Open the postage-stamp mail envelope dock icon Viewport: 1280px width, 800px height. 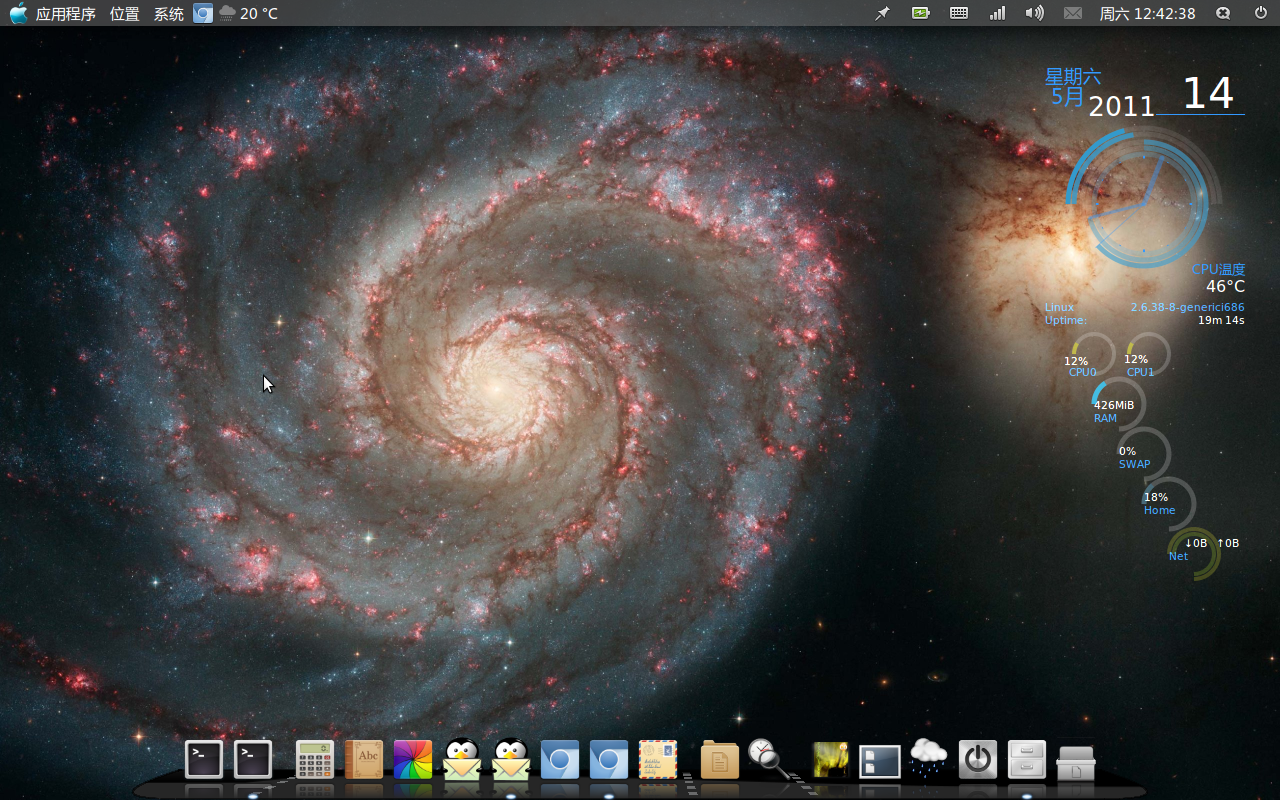click(658, 760)
